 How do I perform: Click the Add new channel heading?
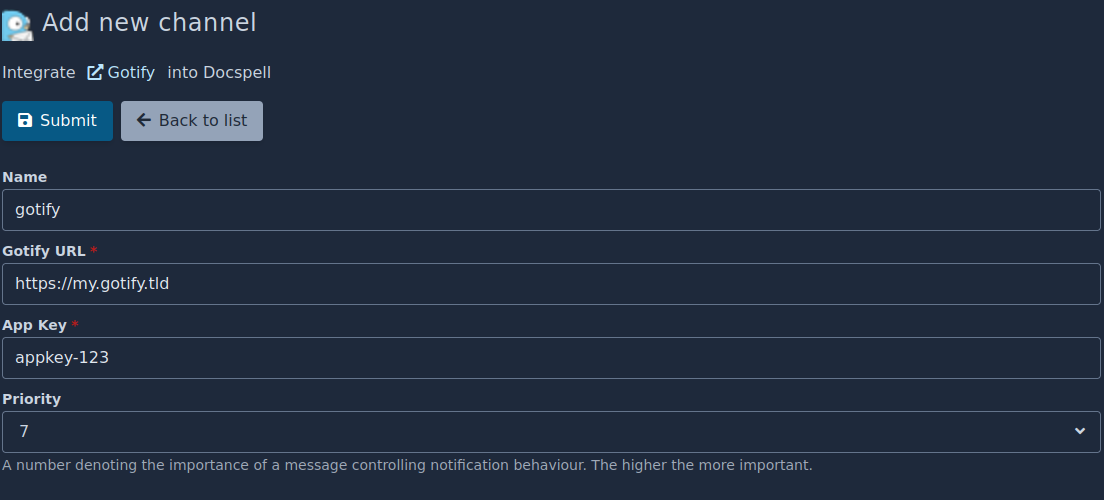point(149,22)
